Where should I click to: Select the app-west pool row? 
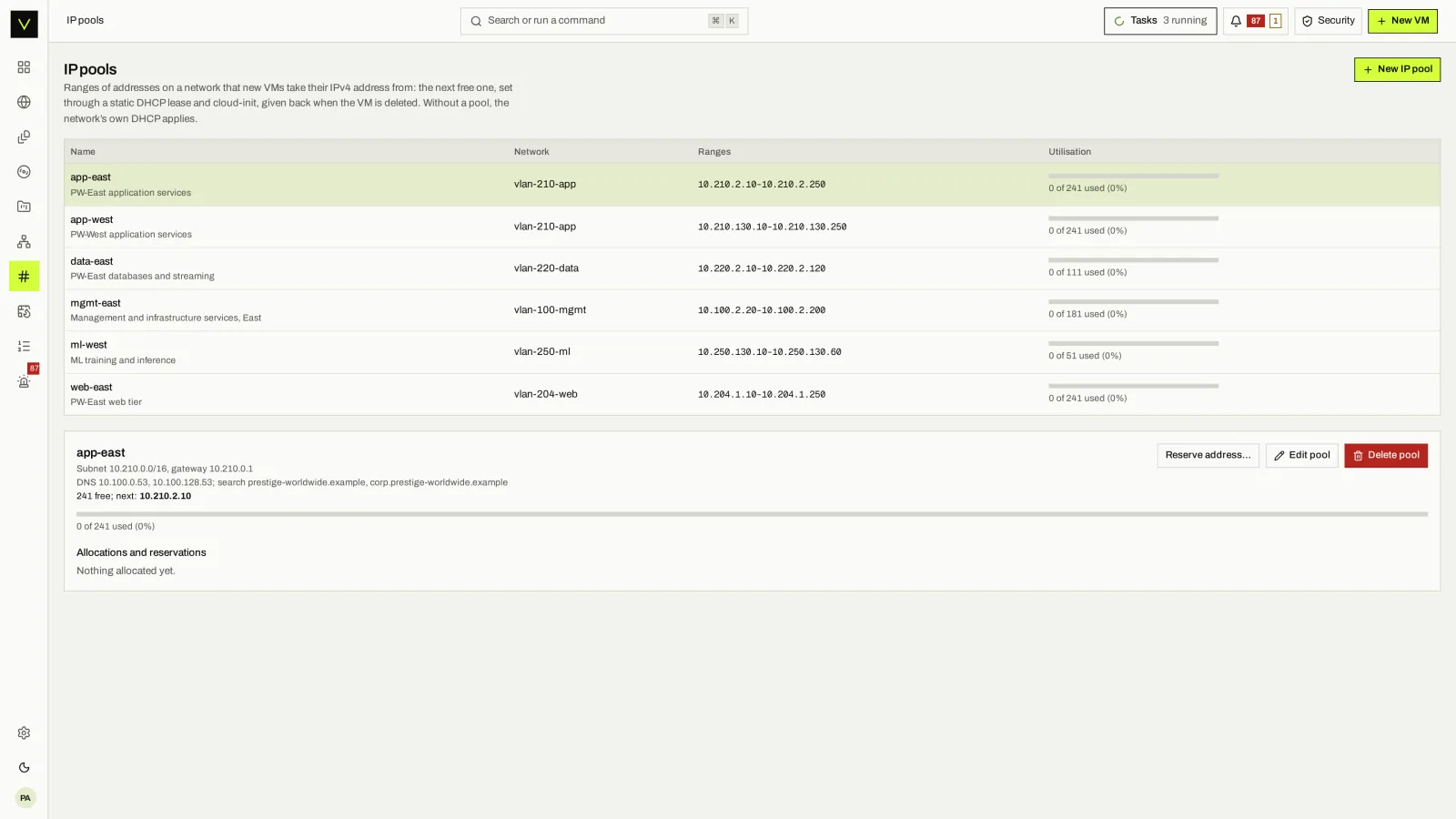click(x=752, y=227)
